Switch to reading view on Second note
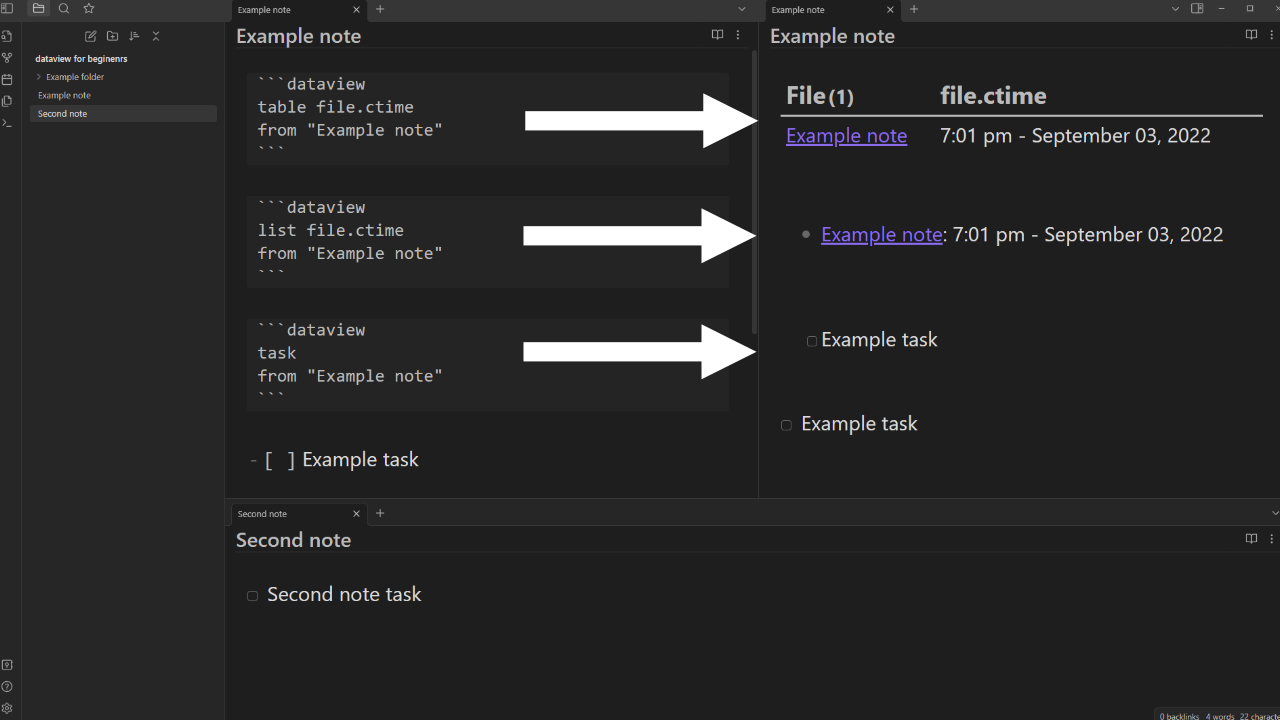Image resolution: width=1280 pixels, height=720 pixels. (1251, 539)
